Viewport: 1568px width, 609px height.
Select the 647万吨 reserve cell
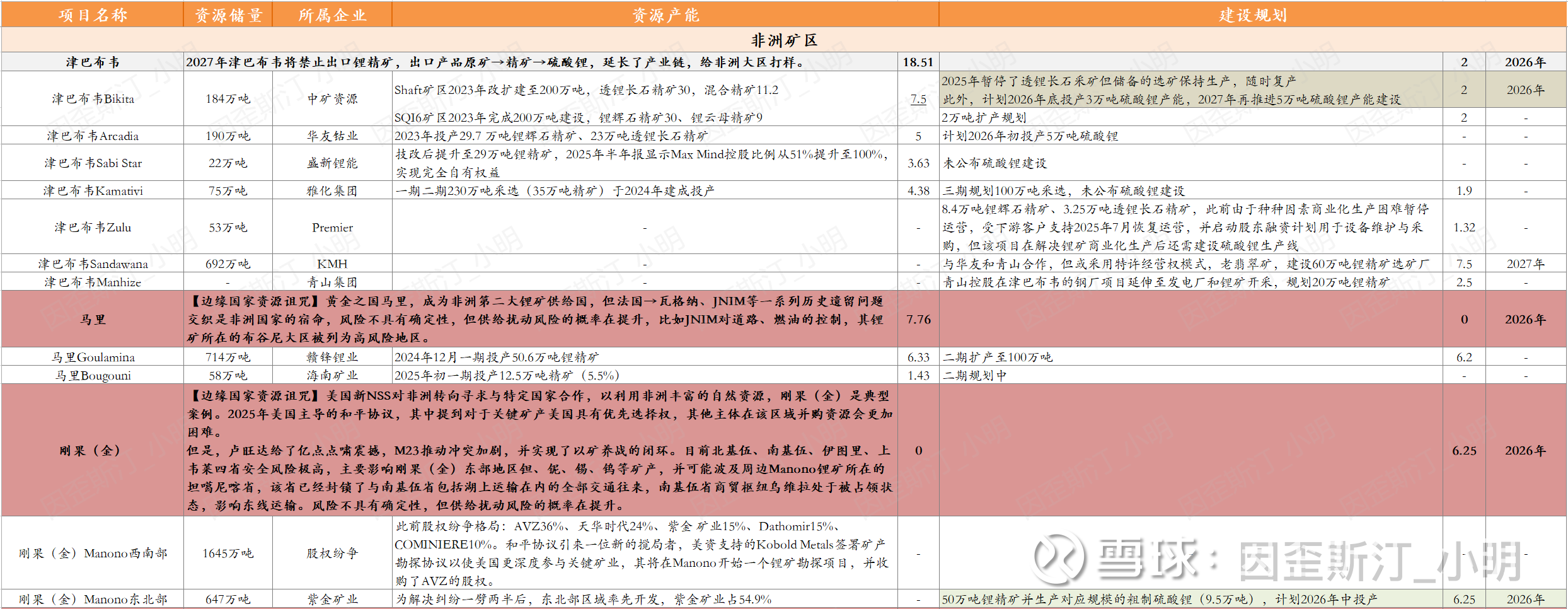point(228,599)
